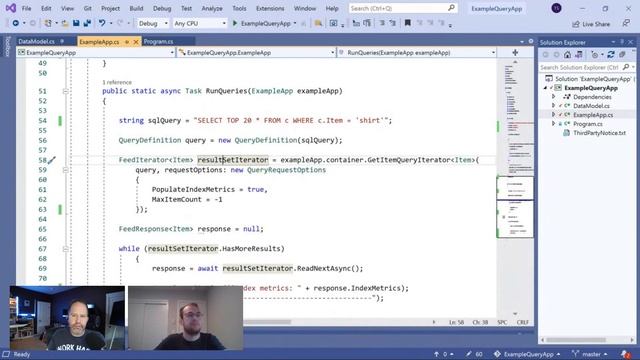The width and height of the screenshot is (640, 360).
Task: Open the Toolbox side panel
Action: pyautogui.click(x=7, y=47)
